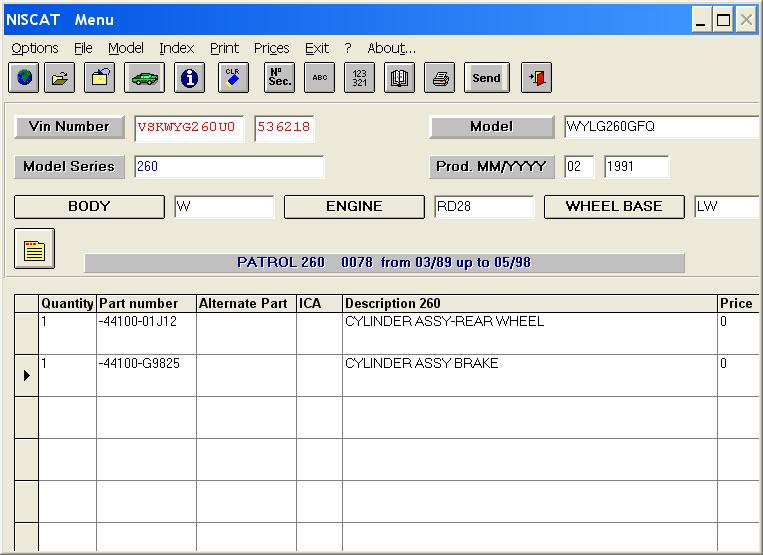Open the Print menu
This screenshot has height=555, width=763.
(x=224, y=48)
